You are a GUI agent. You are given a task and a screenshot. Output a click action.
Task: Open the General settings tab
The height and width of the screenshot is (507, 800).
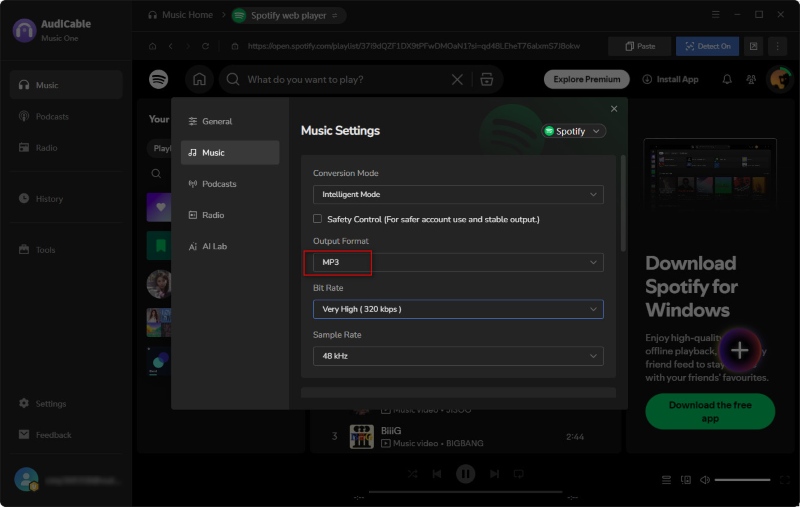click(230, 121)
